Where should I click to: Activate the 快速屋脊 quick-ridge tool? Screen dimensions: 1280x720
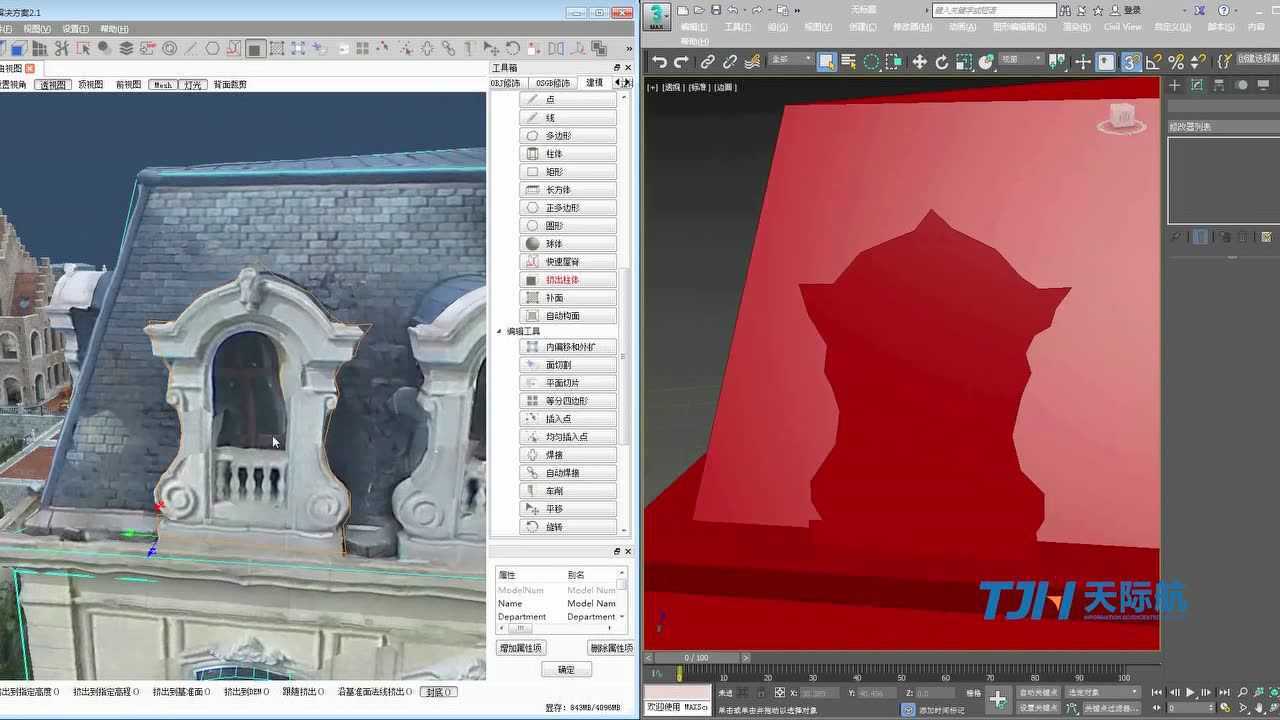click(x=567, y=261)
